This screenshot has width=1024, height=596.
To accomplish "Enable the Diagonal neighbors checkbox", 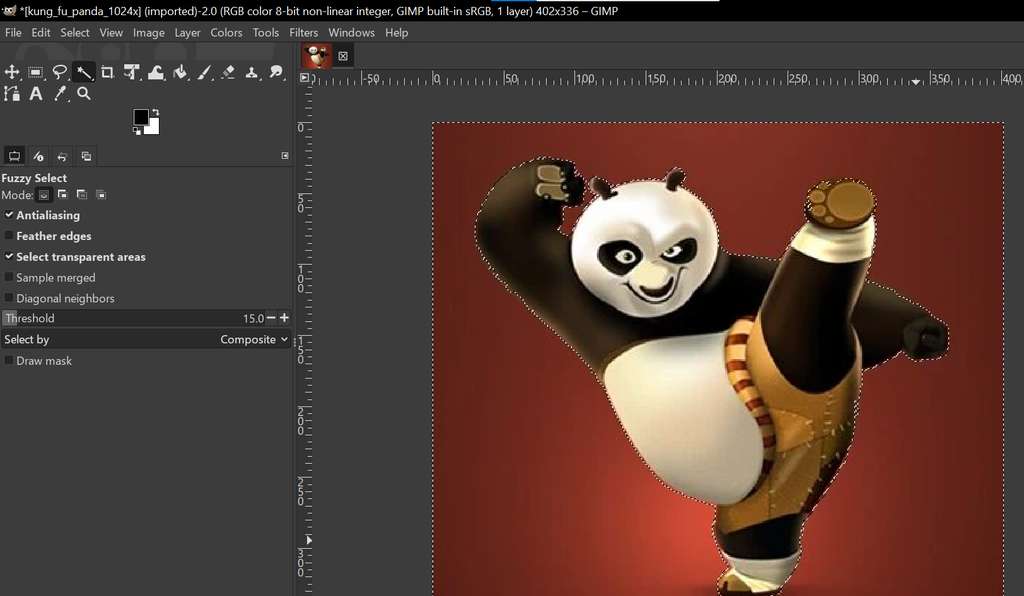I will click(9, 298).
